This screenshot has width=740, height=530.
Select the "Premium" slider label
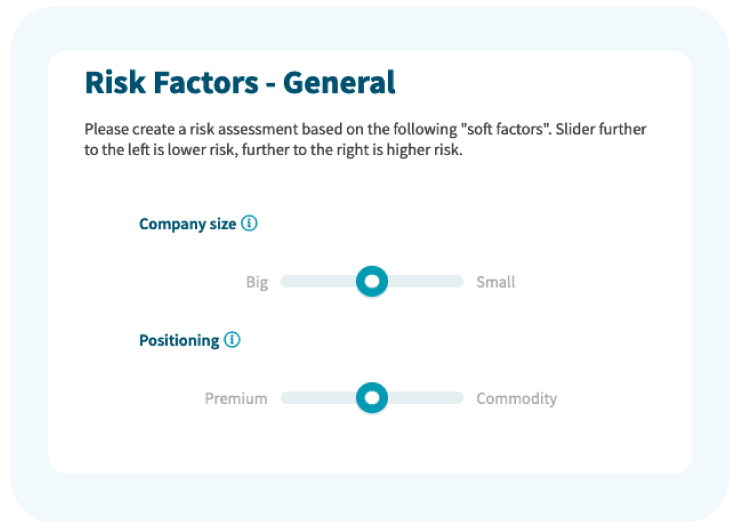click(x=236, y=398)
